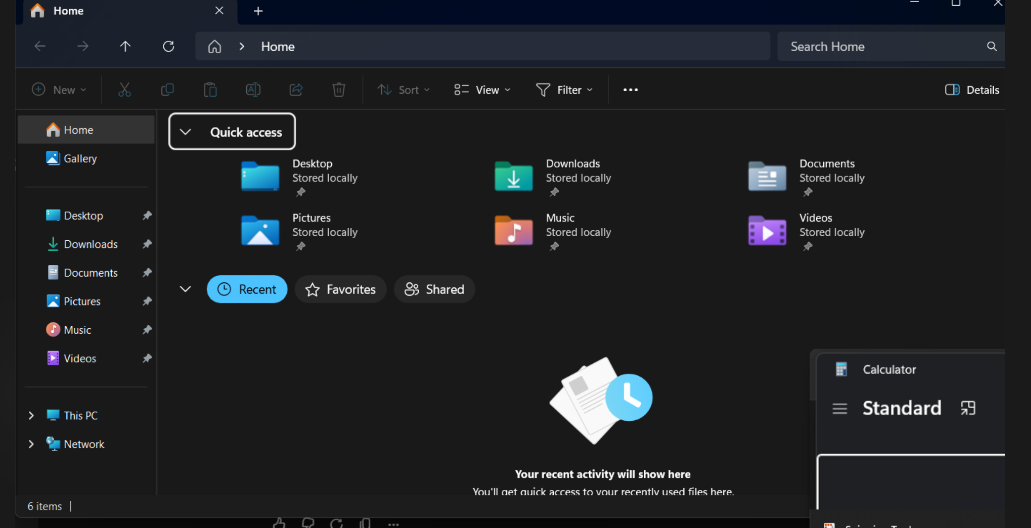Viewport: 1031px width, 528px height.
Task: Toggle the Details pane
Action: (x=972, y=90)
